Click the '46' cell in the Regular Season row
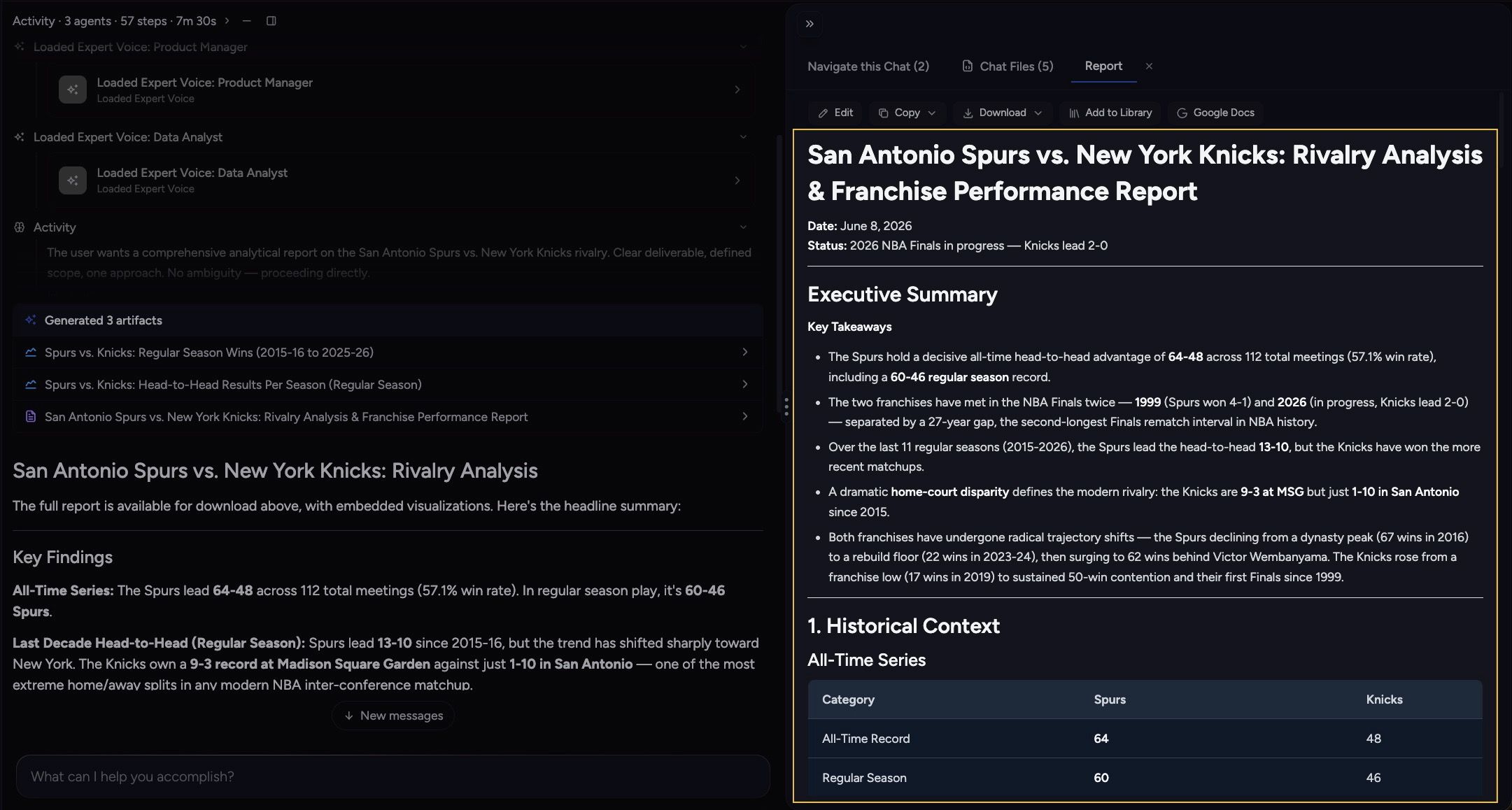The width and height of the screenshot is (1512, 810). 1373,778
